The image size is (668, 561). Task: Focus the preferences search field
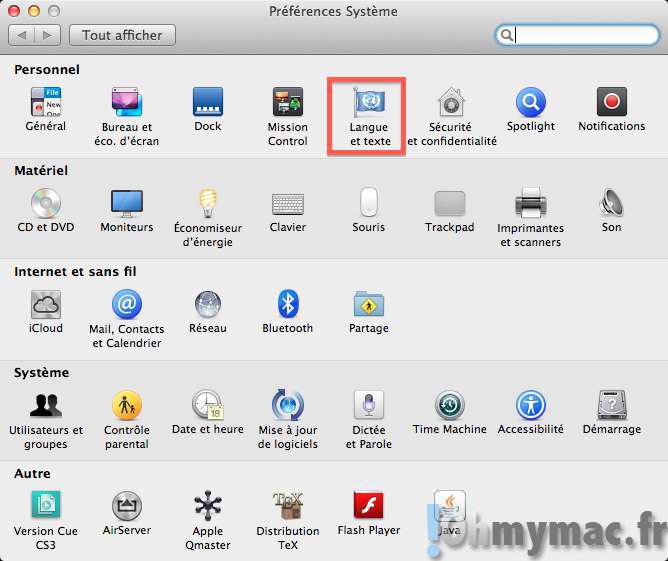tap(577, 35)
